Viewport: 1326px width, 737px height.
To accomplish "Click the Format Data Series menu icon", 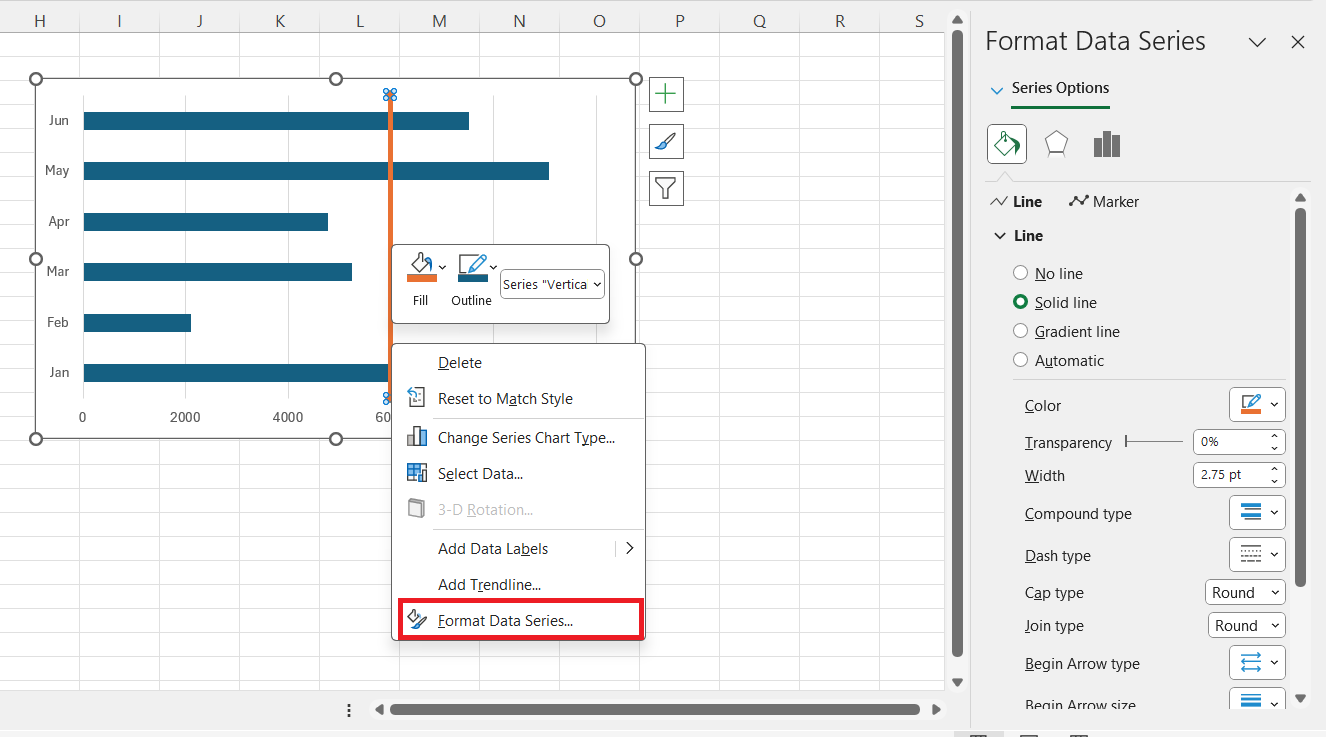I will point(417,620).
